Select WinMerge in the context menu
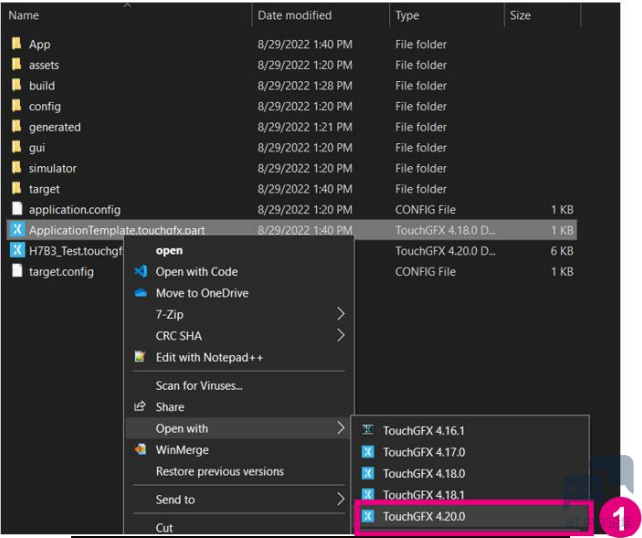The height and width of the screenshot is (538, 642). tap(239, 450)
